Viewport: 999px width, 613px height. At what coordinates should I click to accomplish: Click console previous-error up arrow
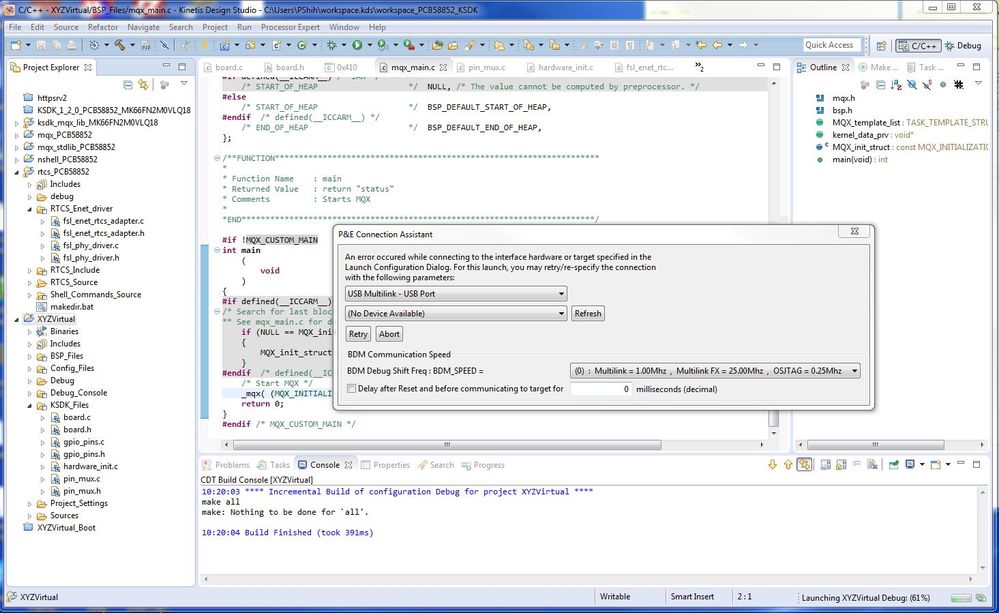pos(788,465)
